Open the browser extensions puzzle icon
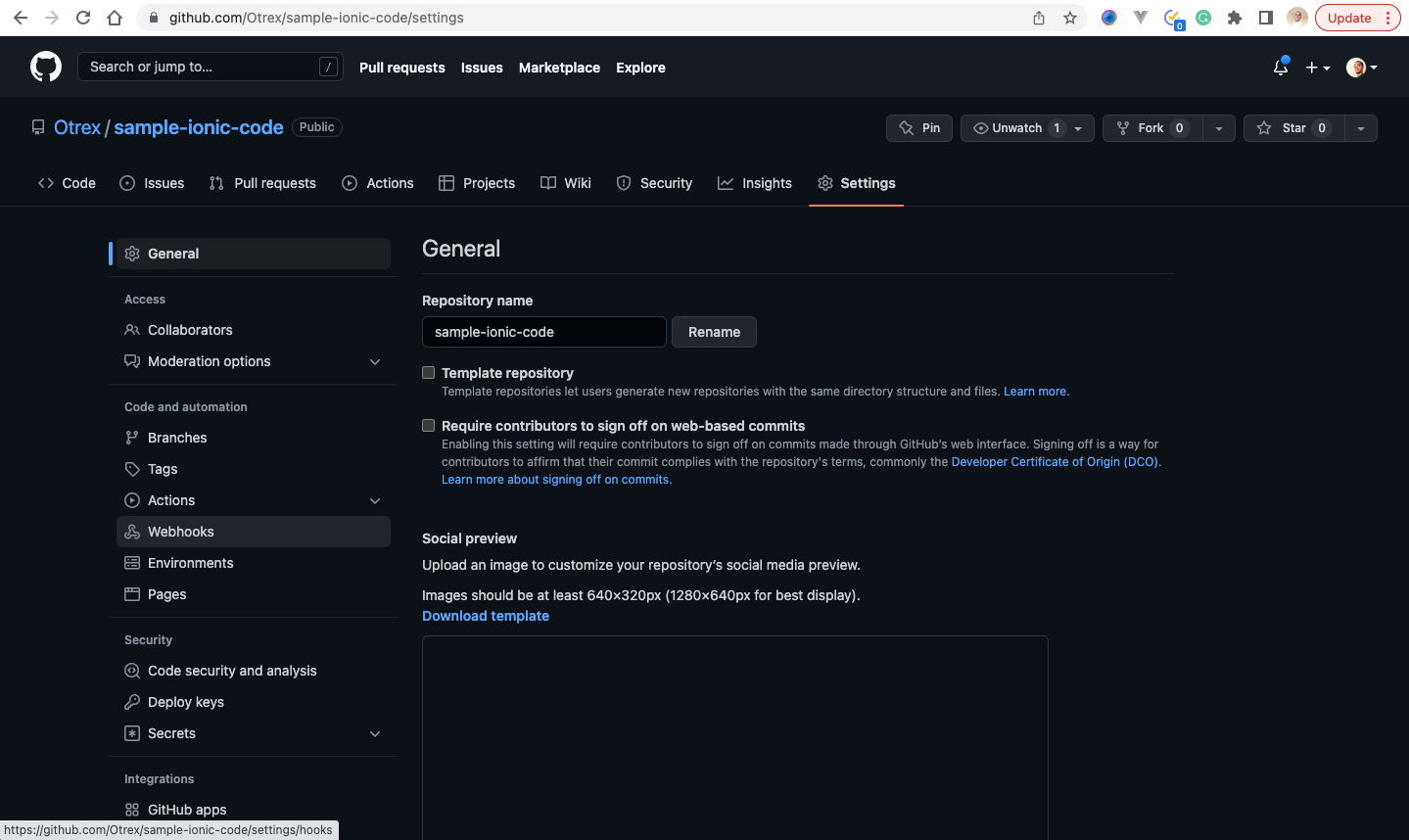 tap(1235, 18)
